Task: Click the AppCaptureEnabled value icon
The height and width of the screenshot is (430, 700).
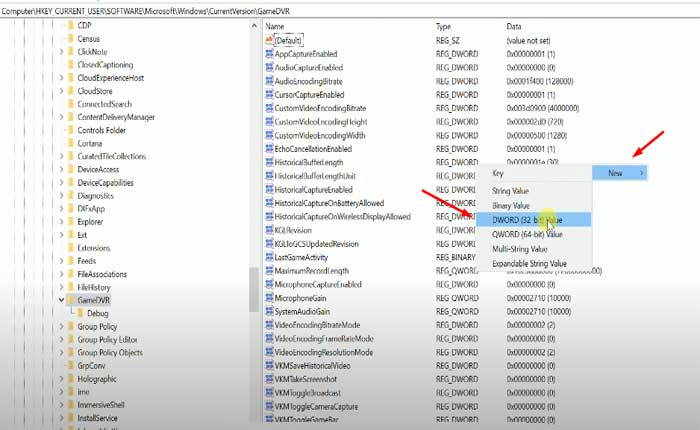Action: (x=269, y=54)
